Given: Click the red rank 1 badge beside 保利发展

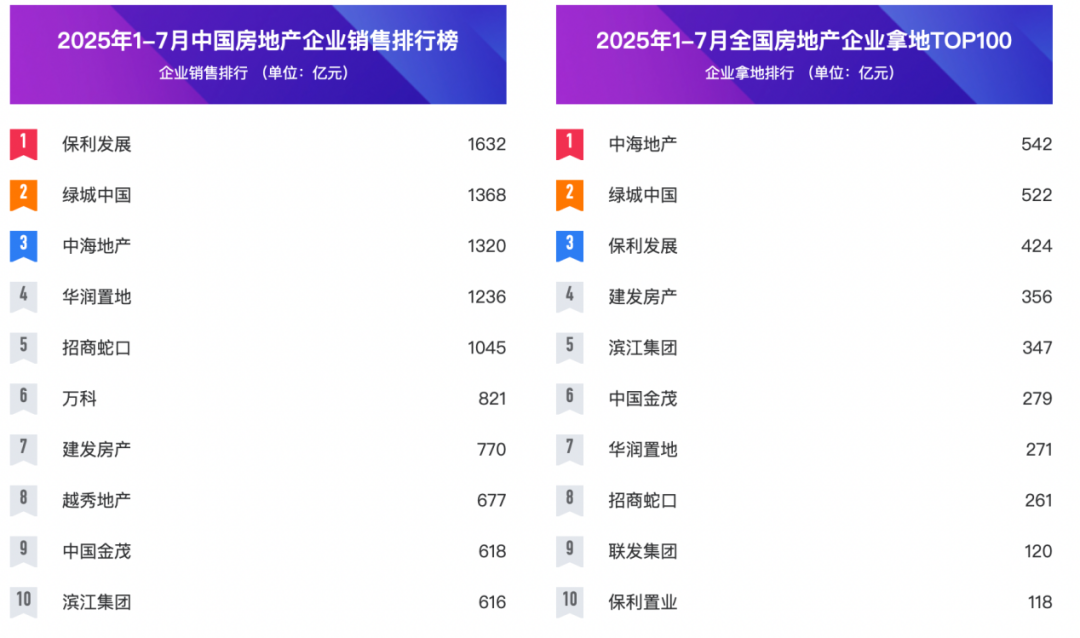Looking at the screenshot, I should pyautogui.click(x=23, y=144).
